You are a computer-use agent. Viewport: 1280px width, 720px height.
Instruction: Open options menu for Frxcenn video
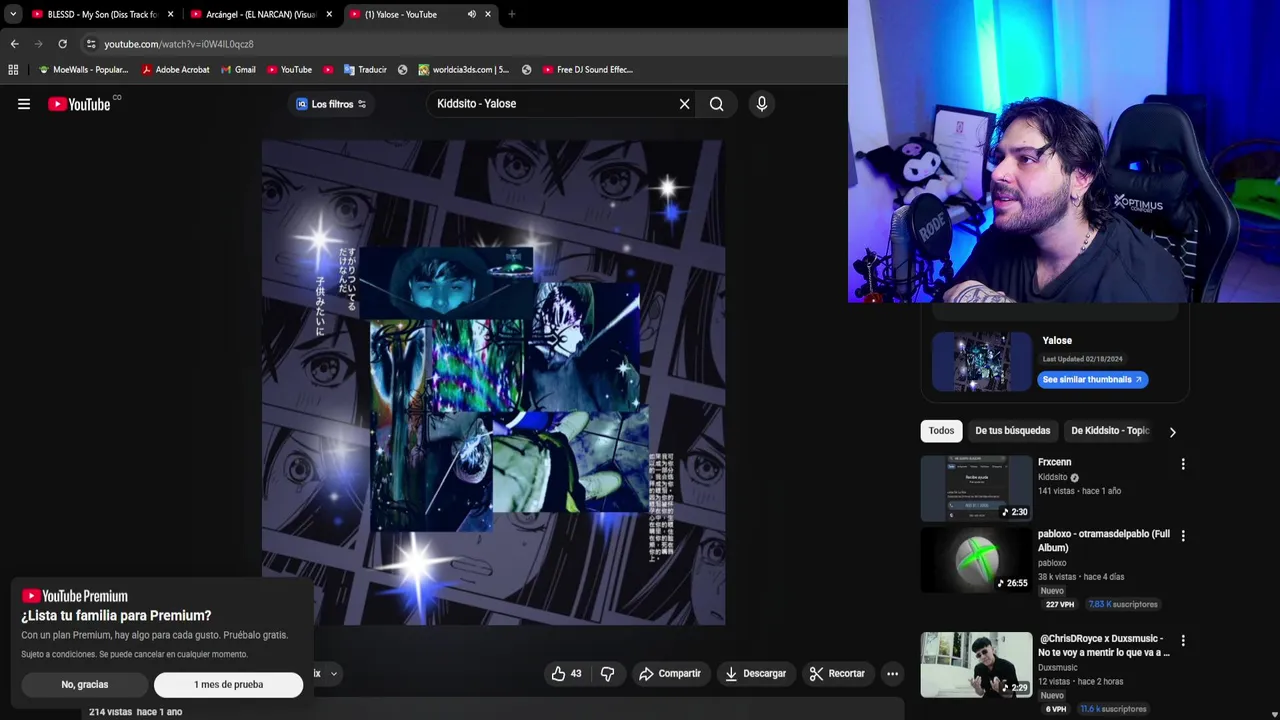pos(1183,464)
